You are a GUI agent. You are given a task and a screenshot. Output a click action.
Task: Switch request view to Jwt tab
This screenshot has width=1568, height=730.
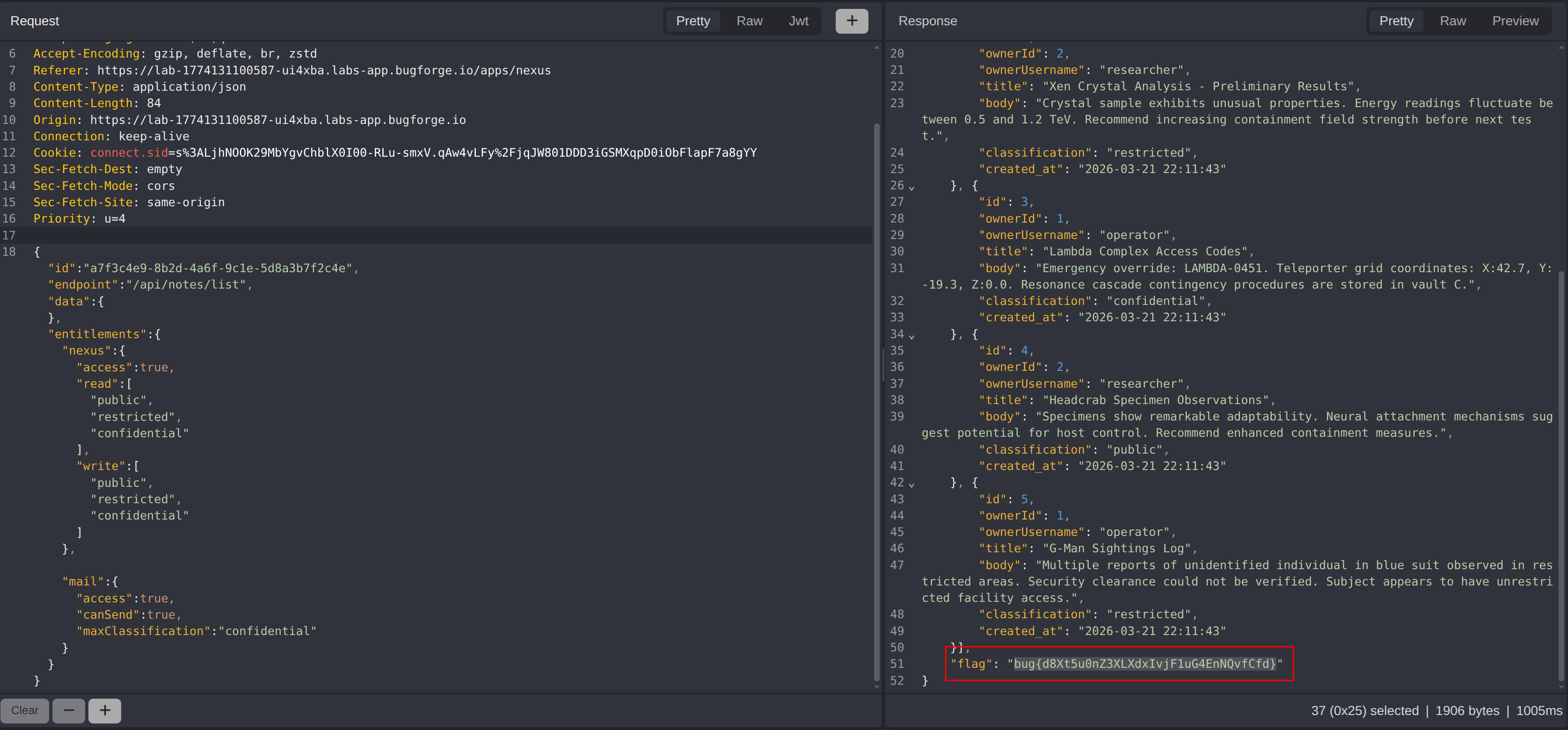coord(798,21)
